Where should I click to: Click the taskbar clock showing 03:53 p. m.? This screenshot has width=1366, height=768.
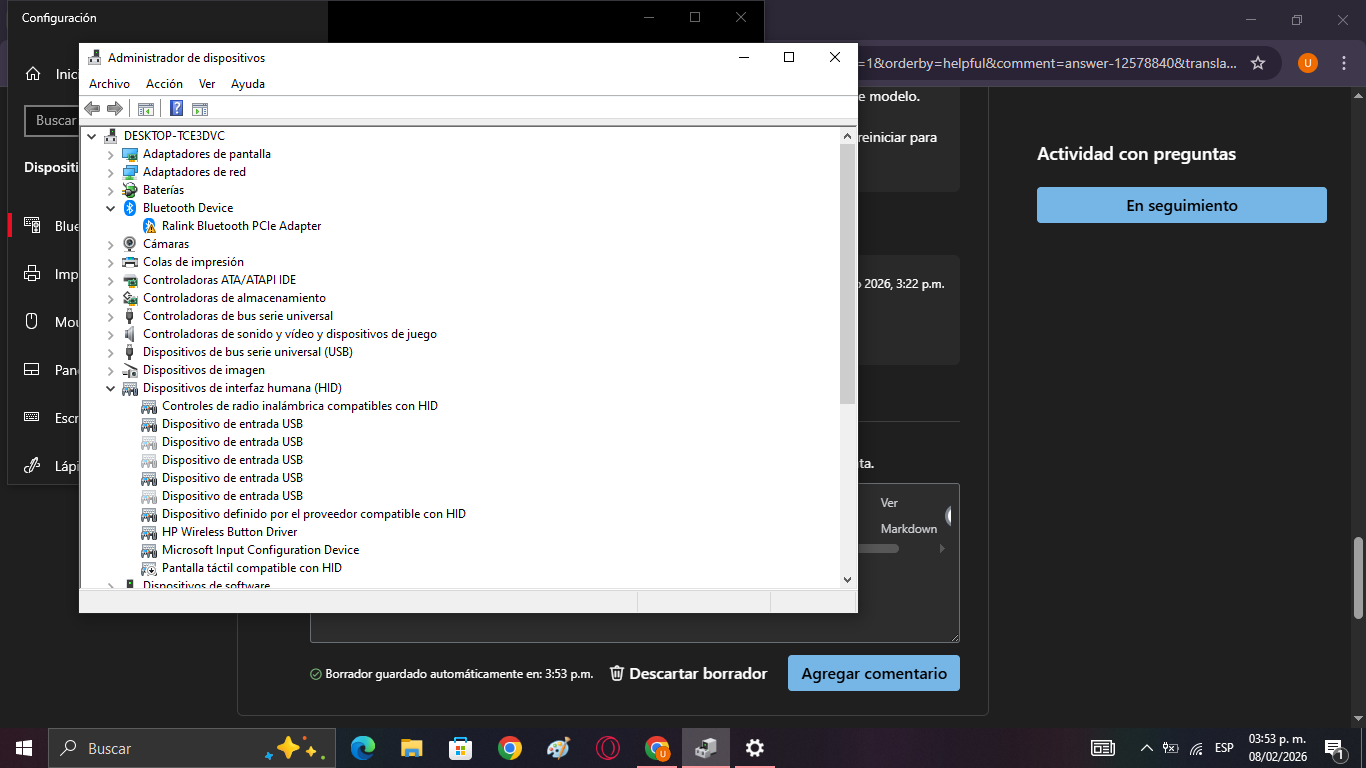(x=1278, y=748)
